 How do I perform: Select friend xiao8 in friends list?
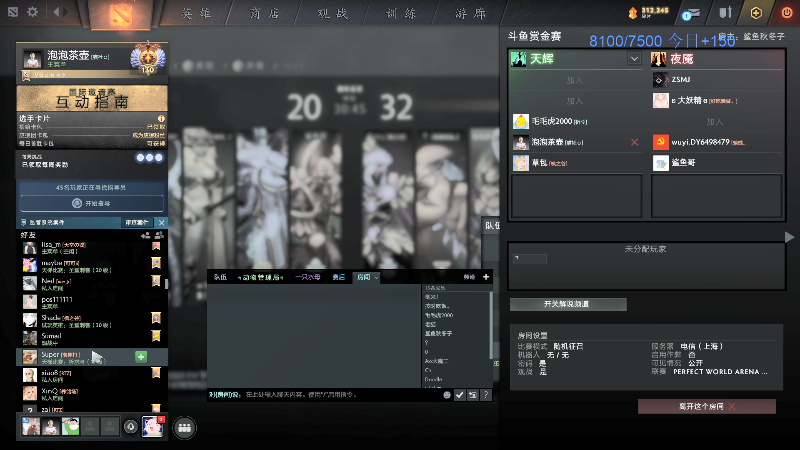tap(92, 376)
